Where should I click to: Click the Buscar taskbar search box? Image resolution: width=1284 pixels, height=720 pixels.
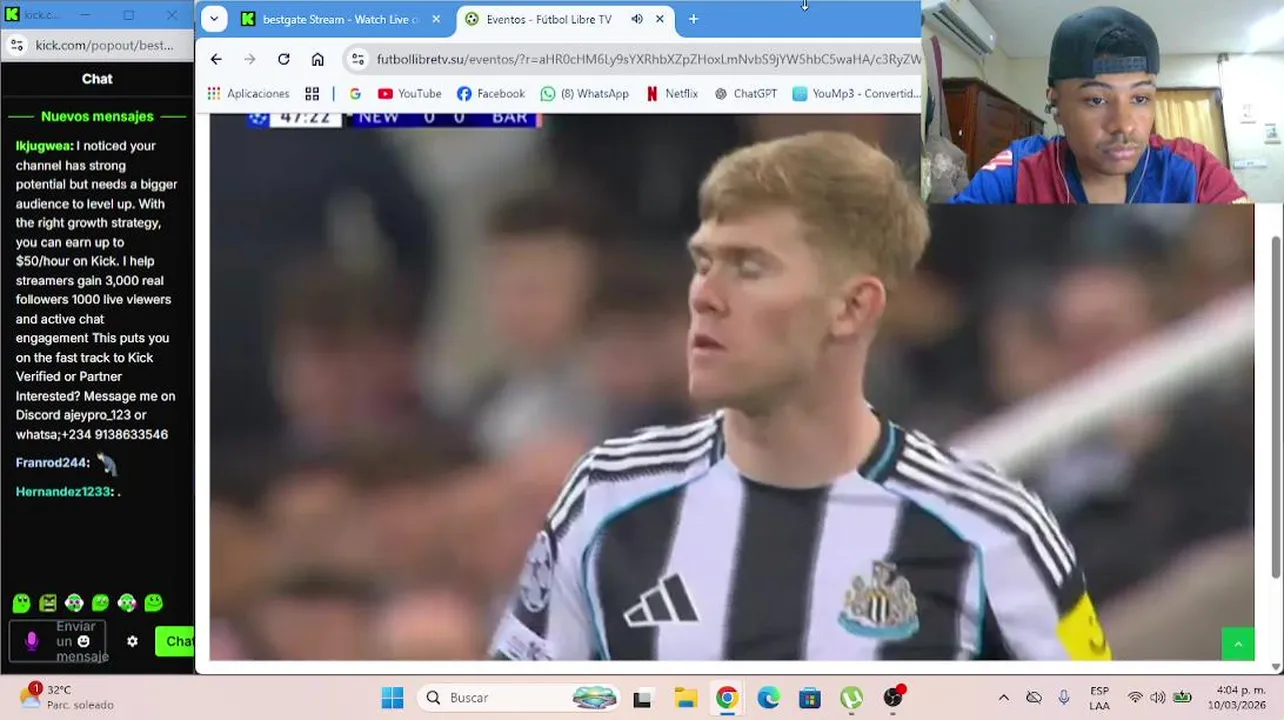tap(520, 697)
